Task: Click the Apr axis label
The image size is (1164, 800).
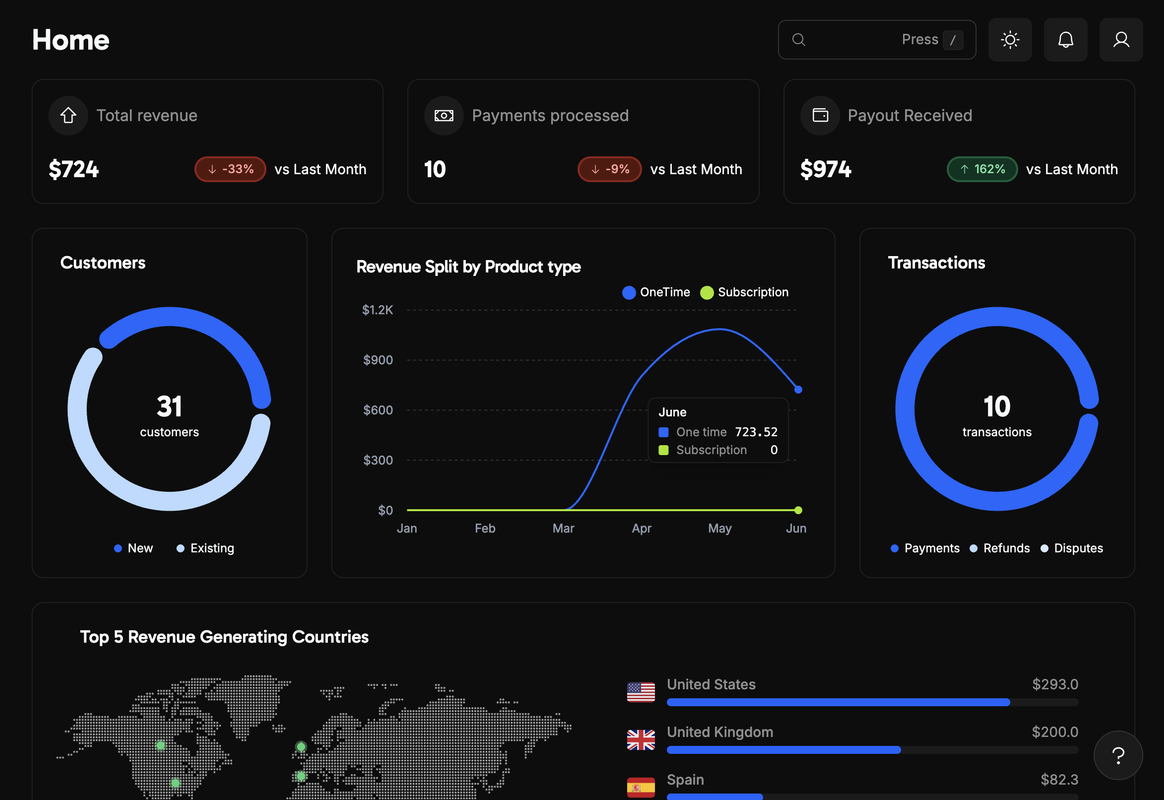Action: coord(641,528)
